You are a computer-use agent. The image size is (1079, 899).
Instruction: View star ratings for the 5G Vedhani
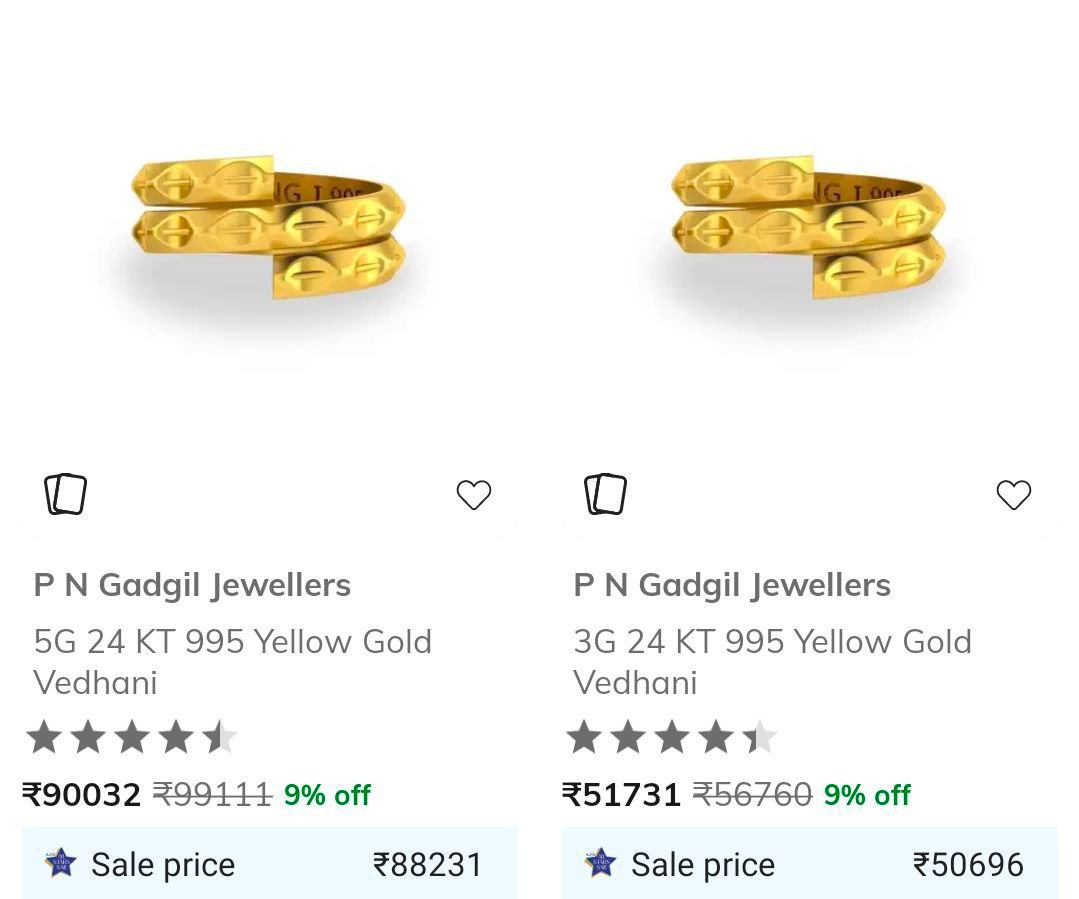click(132, 738)
